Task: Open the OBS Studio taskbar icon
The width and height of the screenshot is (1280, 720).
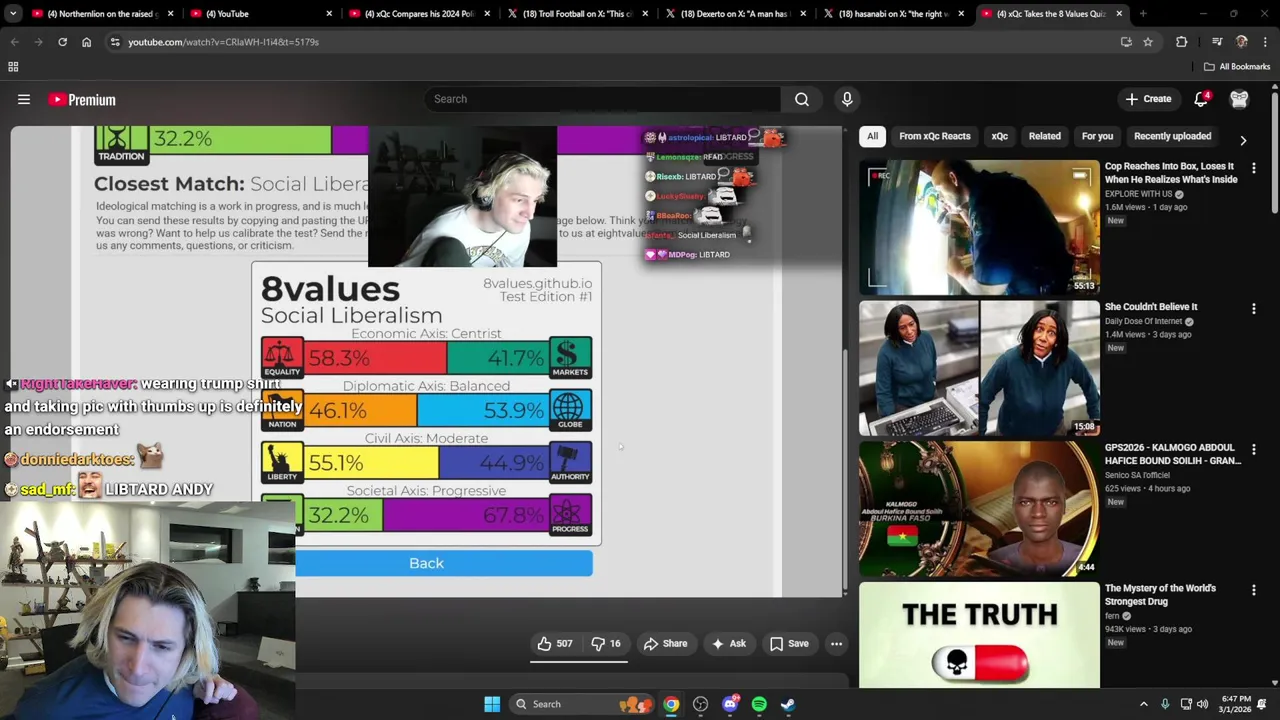Action: tap(700, 704)
